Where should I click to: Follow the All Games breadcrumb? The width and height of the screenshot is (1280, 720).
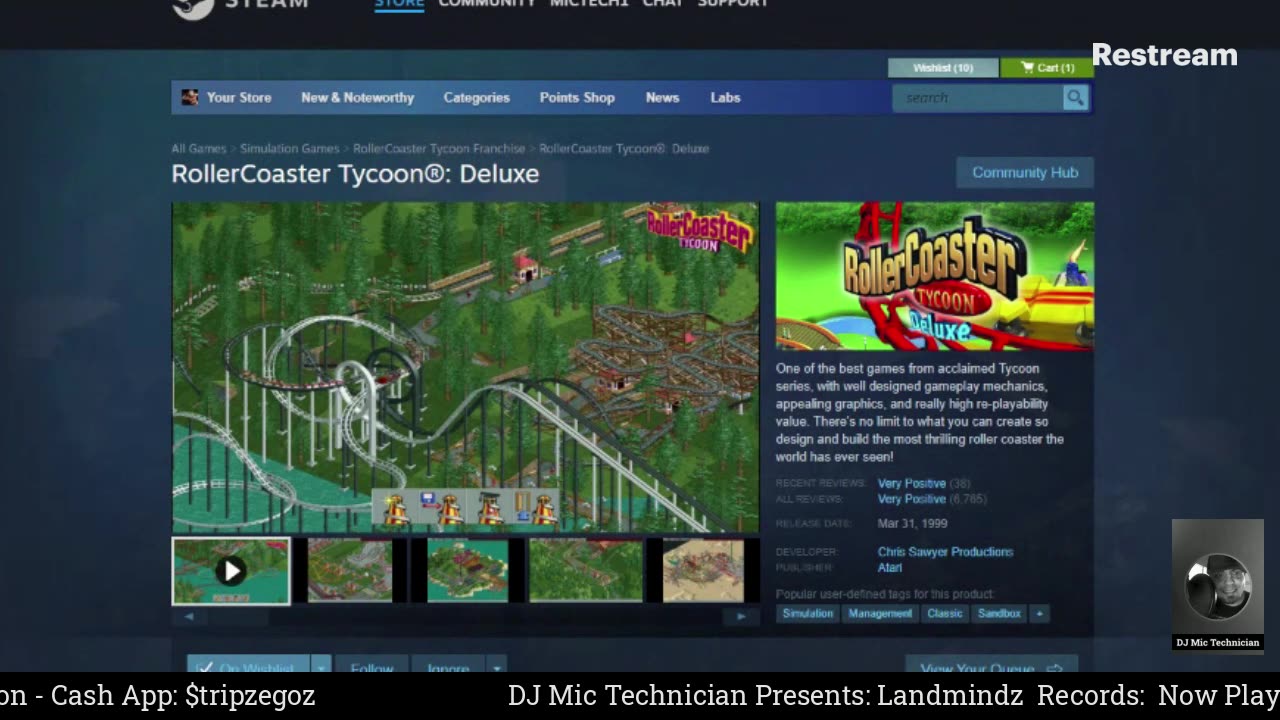(199, 148)
